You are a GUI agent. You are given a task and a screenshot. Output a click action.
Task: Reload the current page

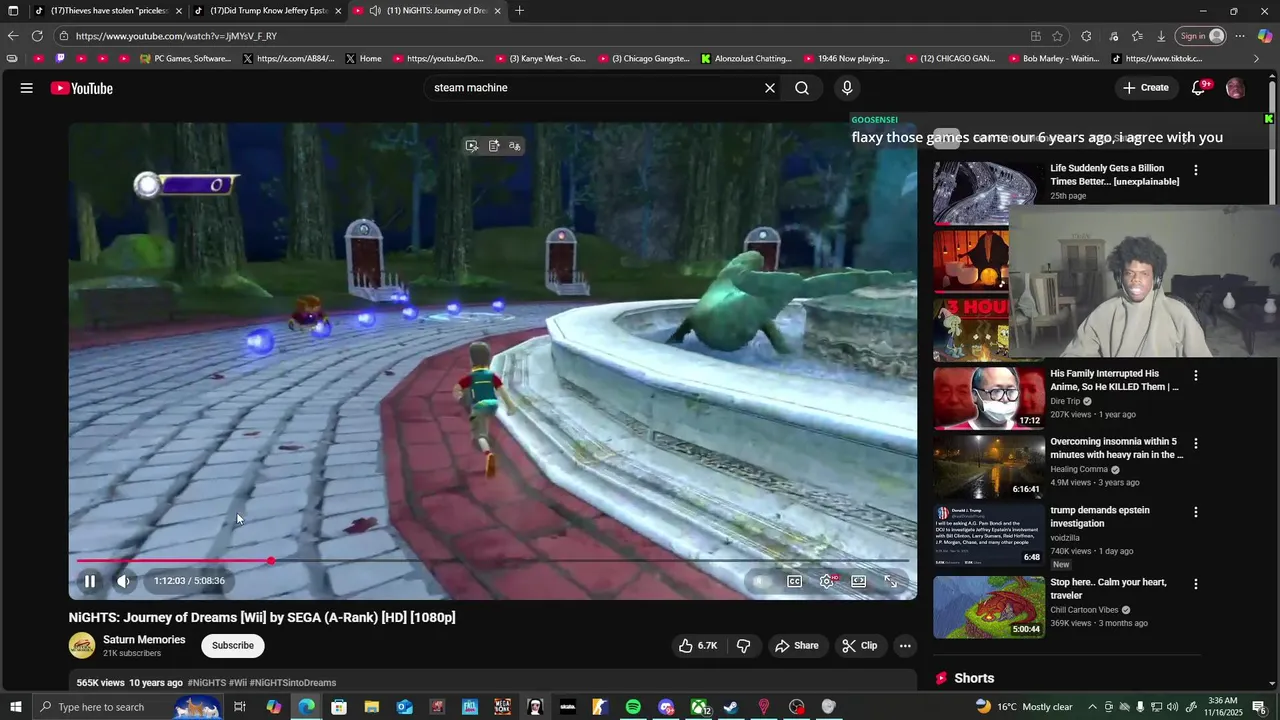(x=37, y=36)
